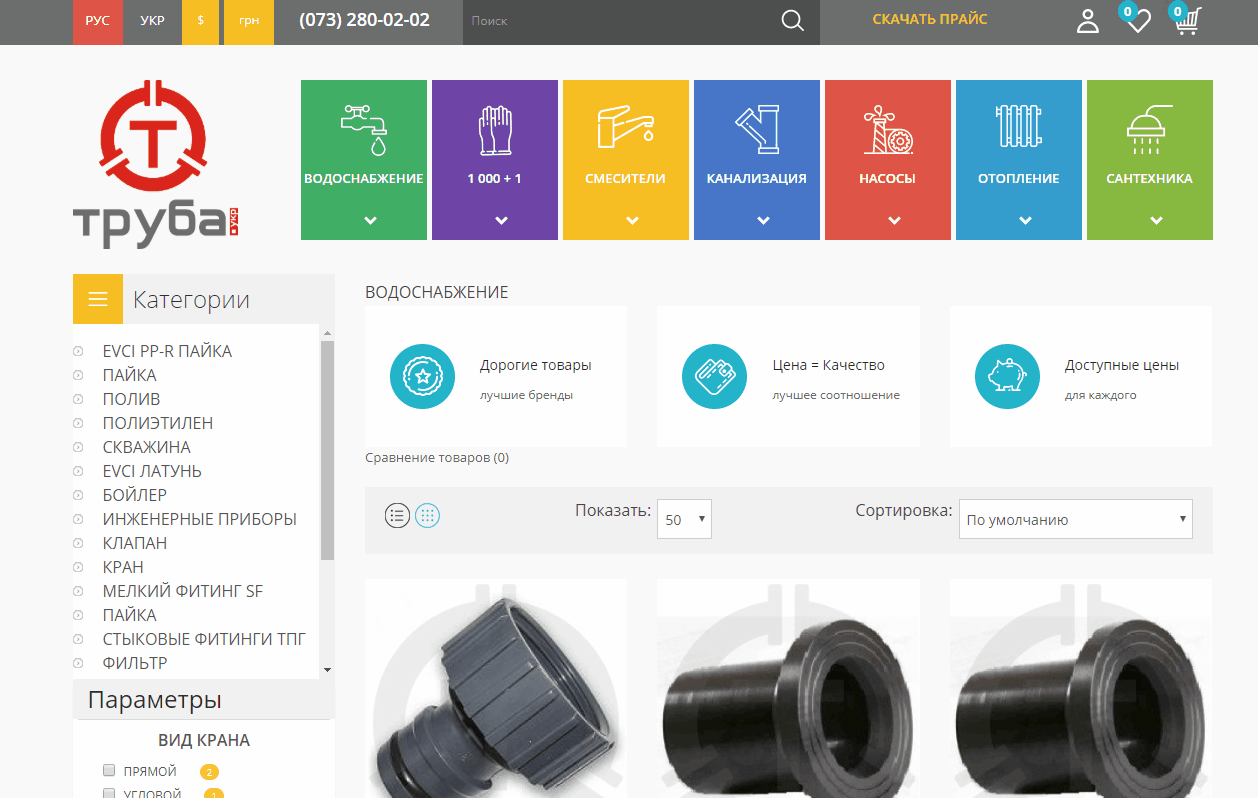The width and height of the screenshot is (1258, 798).
Task: Open the Сортировка По умолчанию dropdown
Action: tap(1075, 519)
